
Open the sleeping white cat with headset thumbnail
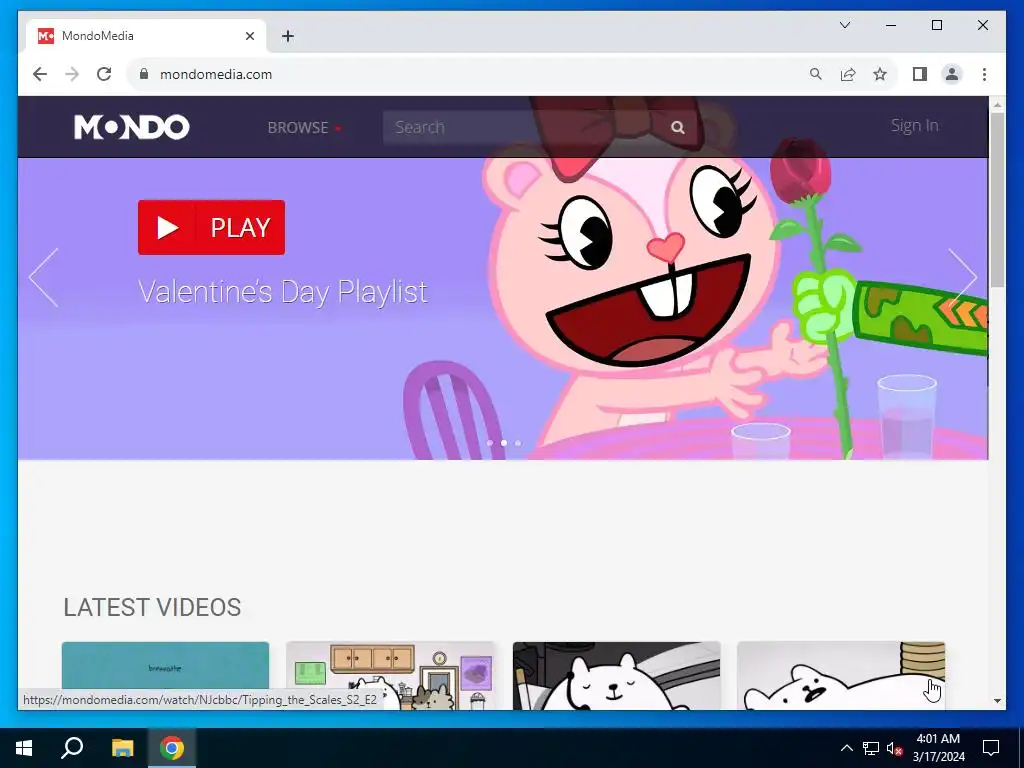tap(616, 675)
